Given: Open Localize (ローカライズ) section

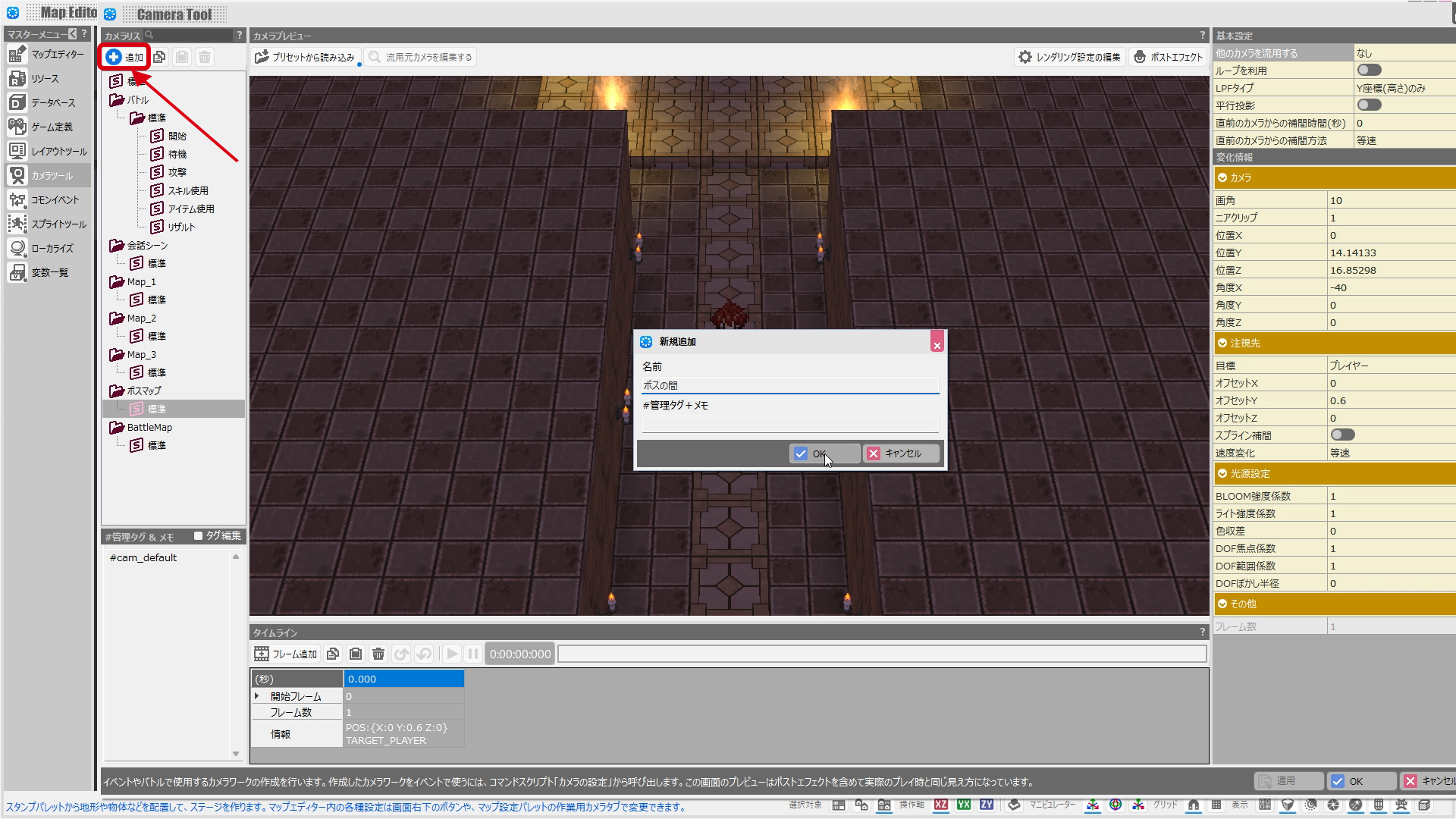Looking at the screenshot, I should pos(47,249).
